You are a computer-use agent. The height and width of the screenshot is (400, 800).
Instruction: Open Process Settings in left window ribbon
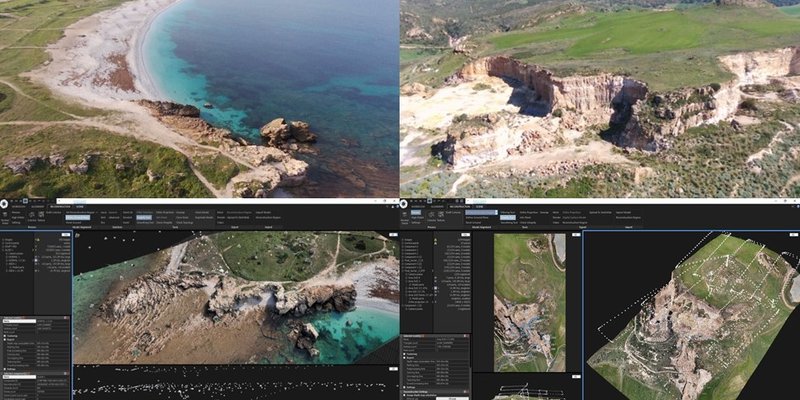tap(16, 222)
